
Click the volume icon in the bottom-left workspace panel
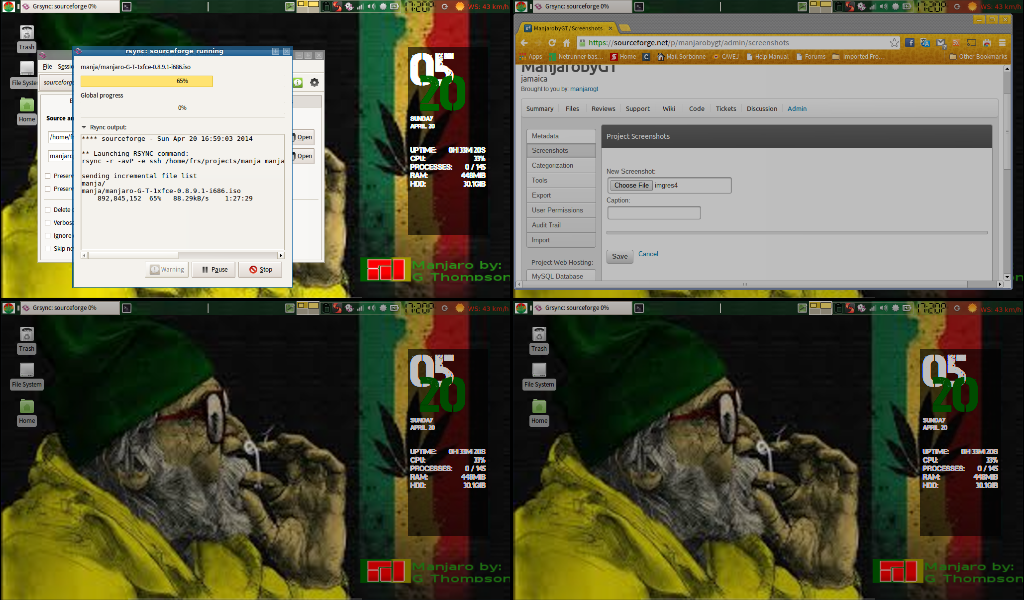pos(372,308)
